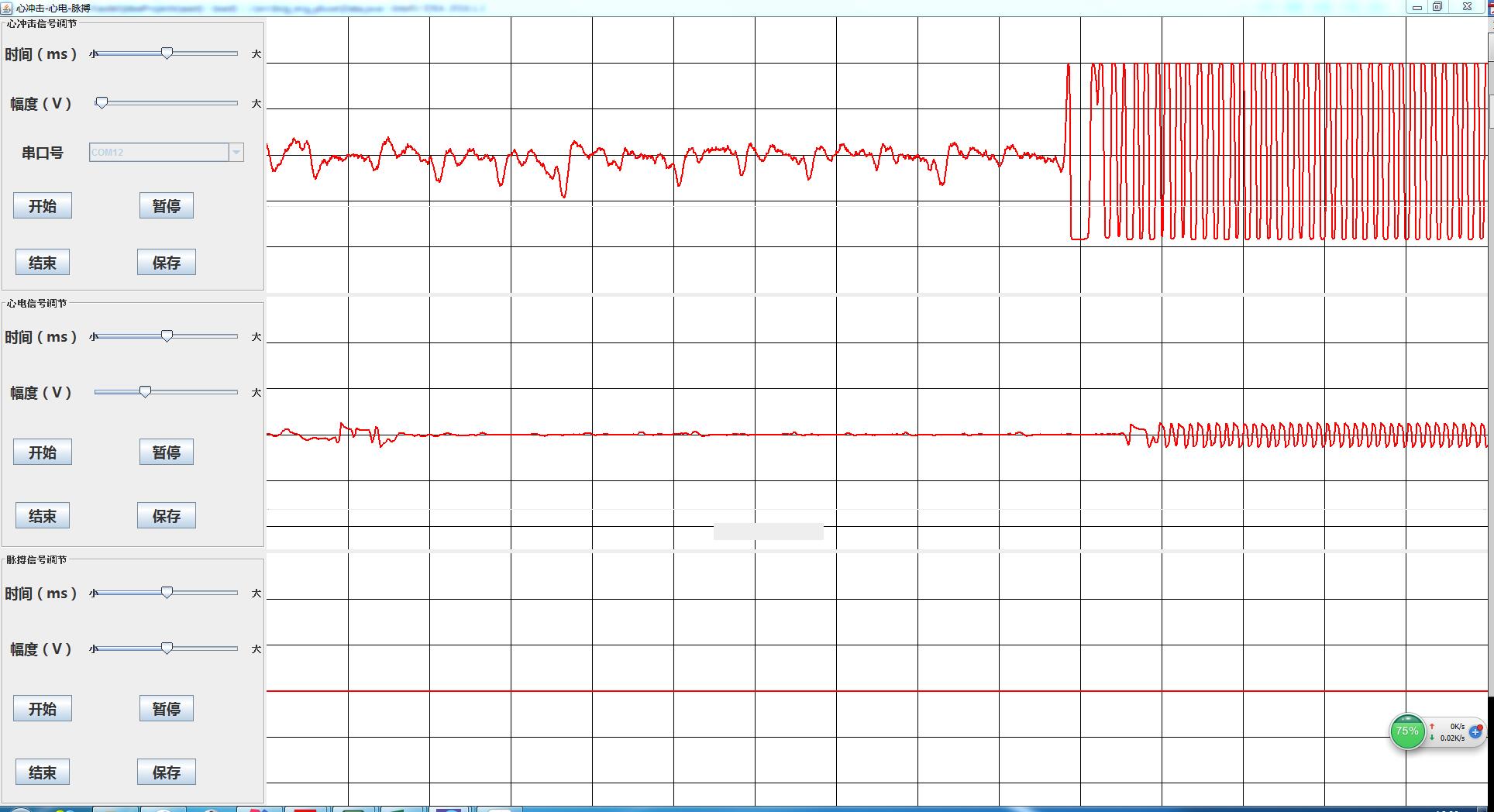Viewport: 1494px width, 812px height.
Task: Click the Java icon in the title bar
Action: tap(7, 7)
